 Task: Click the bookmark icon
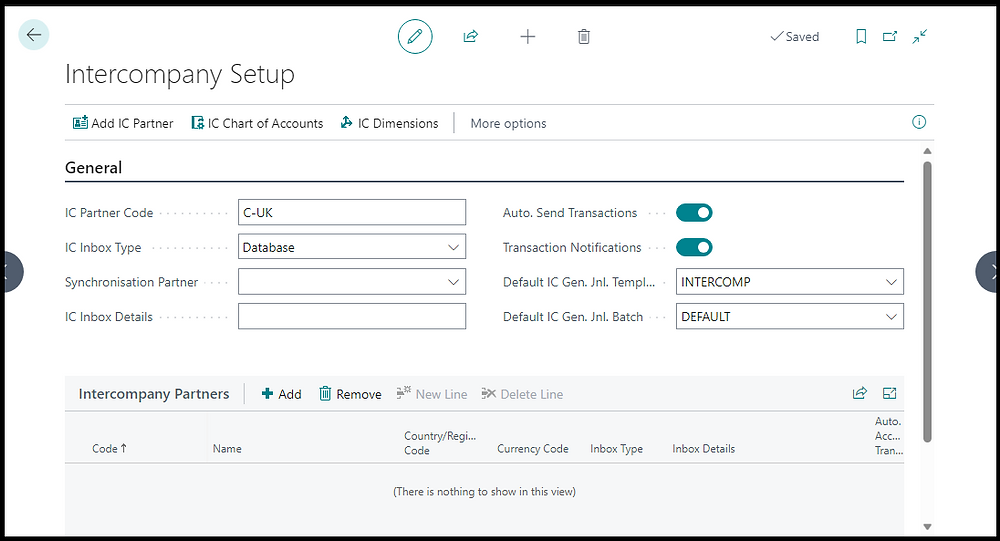click(861, 37)
